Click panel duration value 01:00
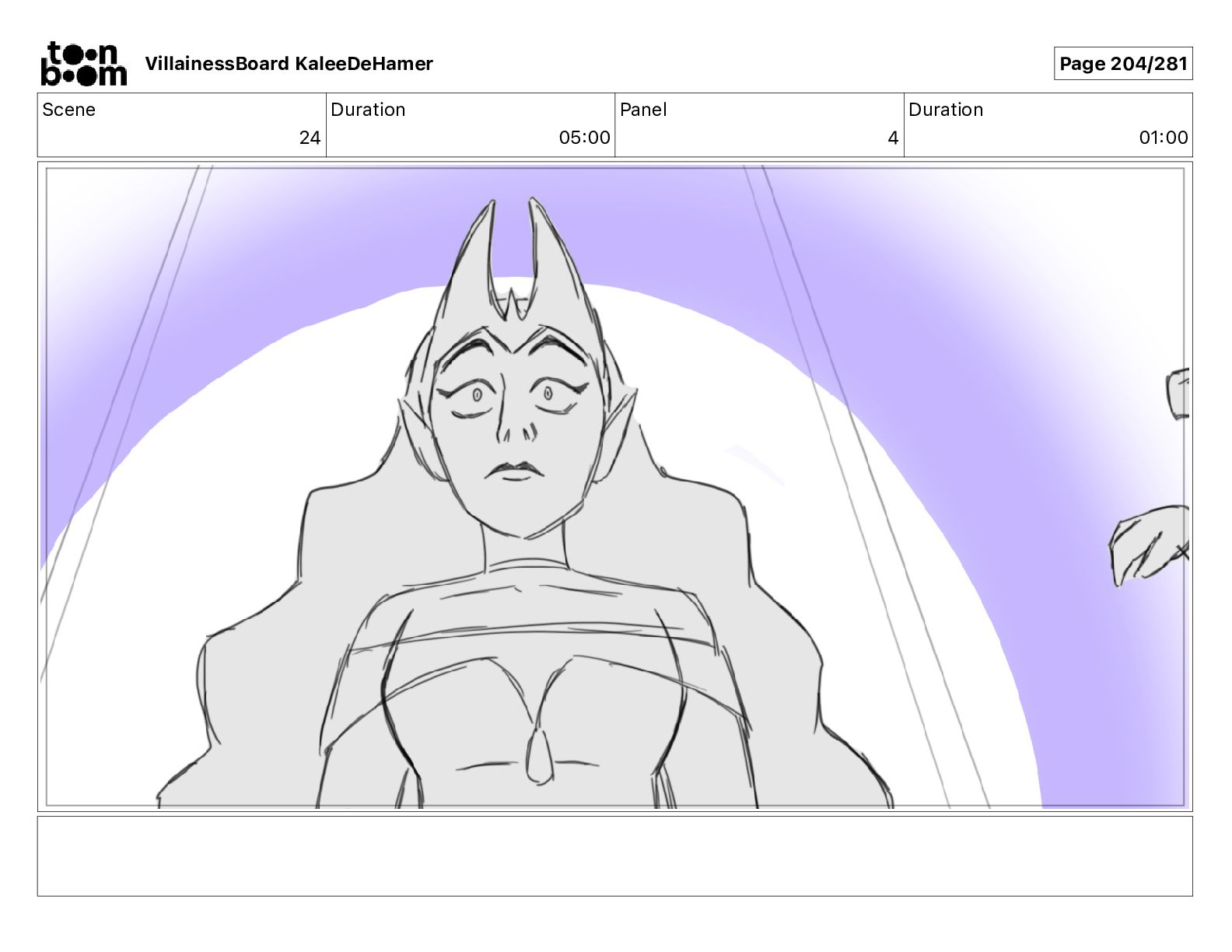 pos(1164,138)
